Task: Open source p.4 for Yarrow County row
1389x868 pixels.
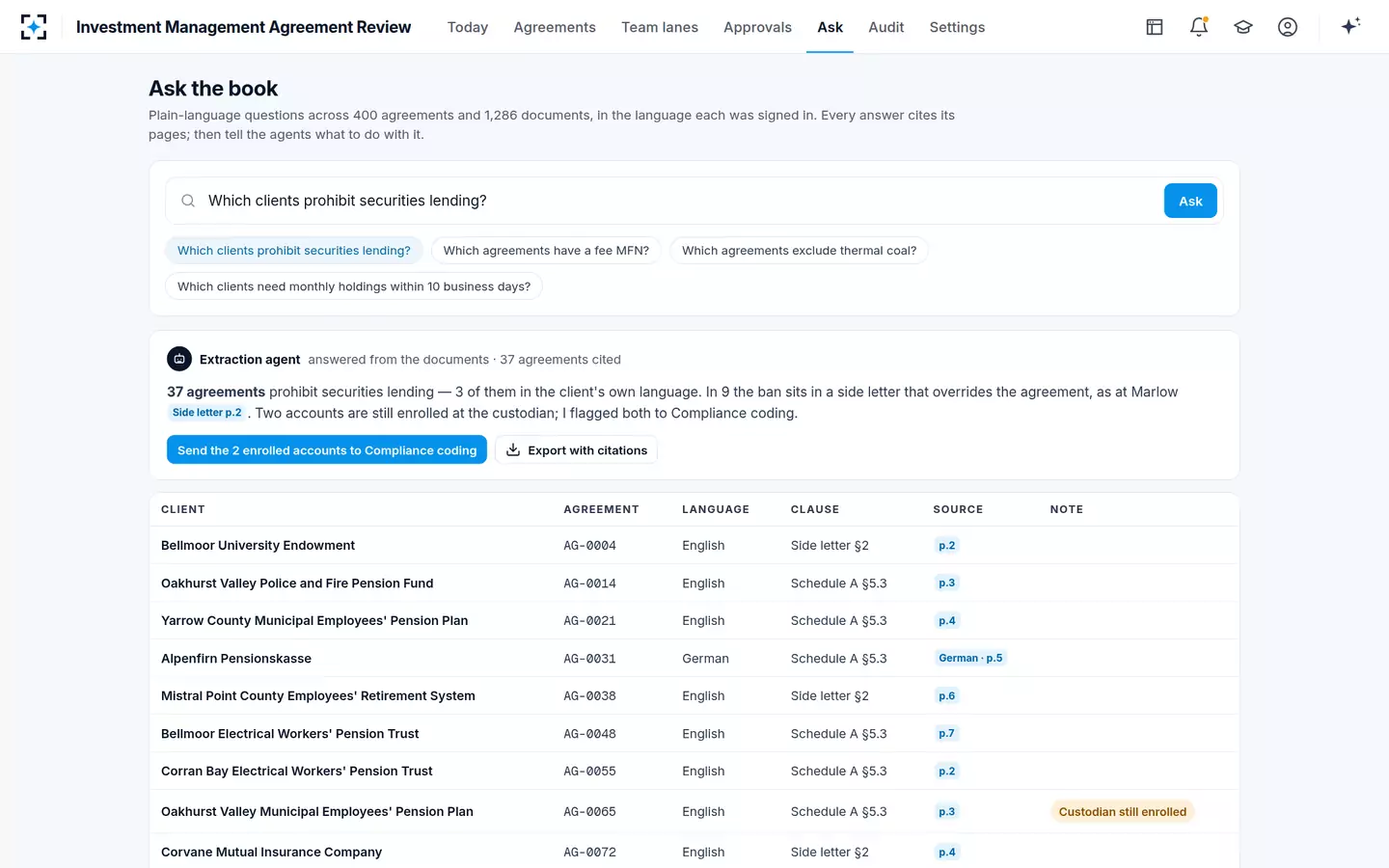Action: pos(947,621)
